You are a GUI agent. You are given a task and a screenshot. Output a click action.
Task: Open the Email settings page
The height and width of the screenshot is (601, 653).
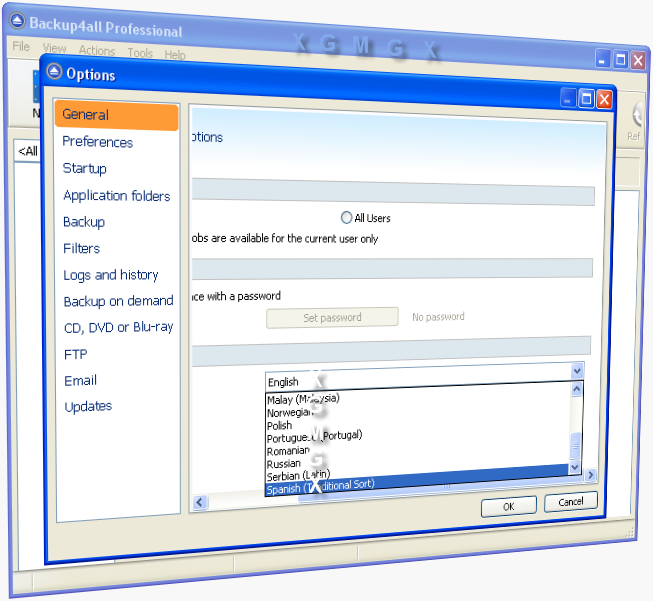pos(80,381)
